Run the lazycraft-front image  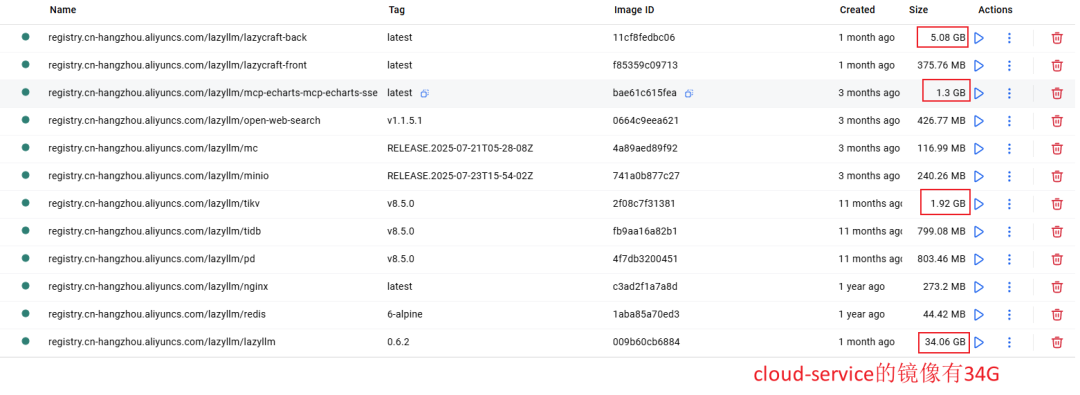pos(979,65)
